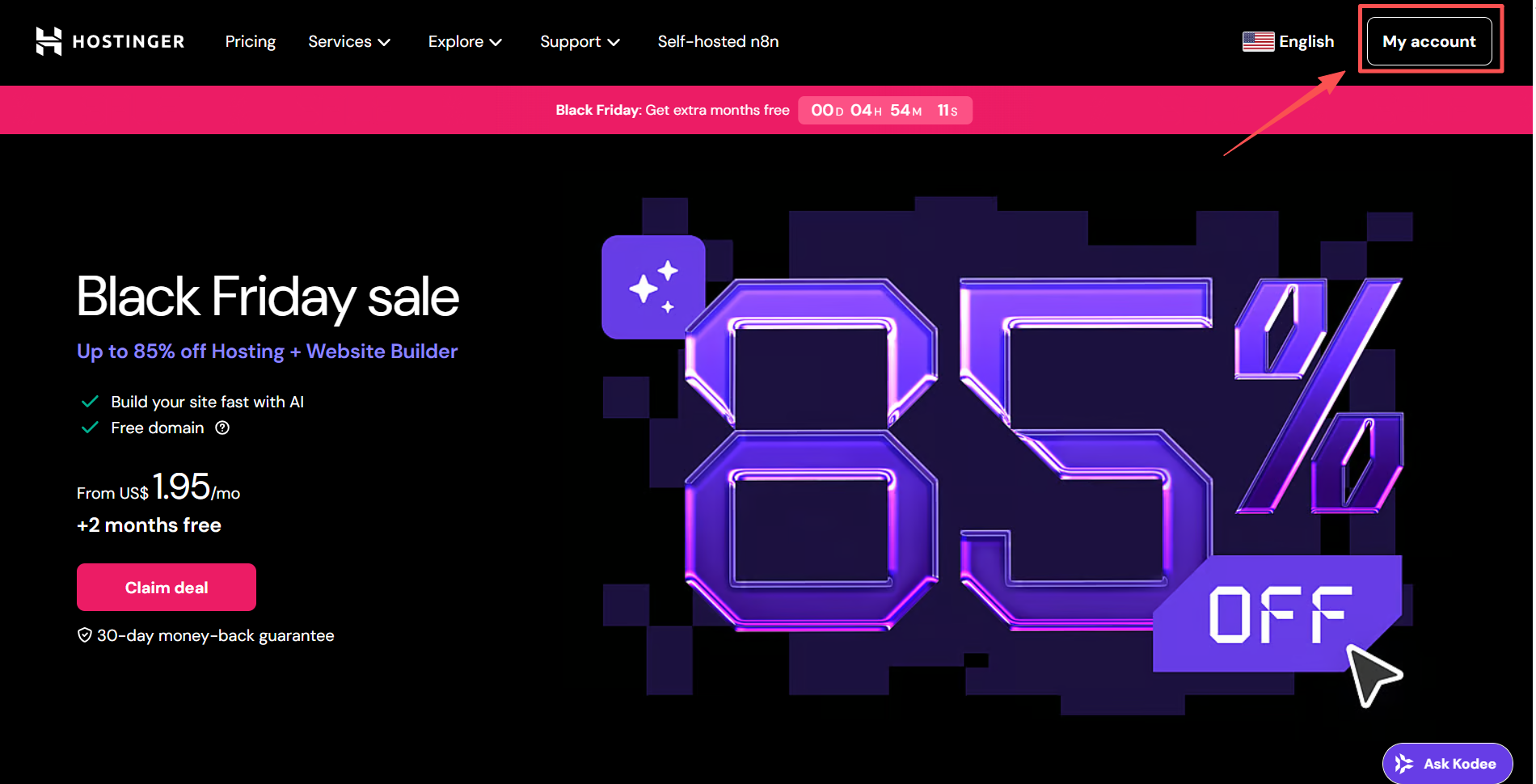This screenshot has height=784, width=1536.
Task: Expand the Services dropdown menu
Action: coord(349,41)
